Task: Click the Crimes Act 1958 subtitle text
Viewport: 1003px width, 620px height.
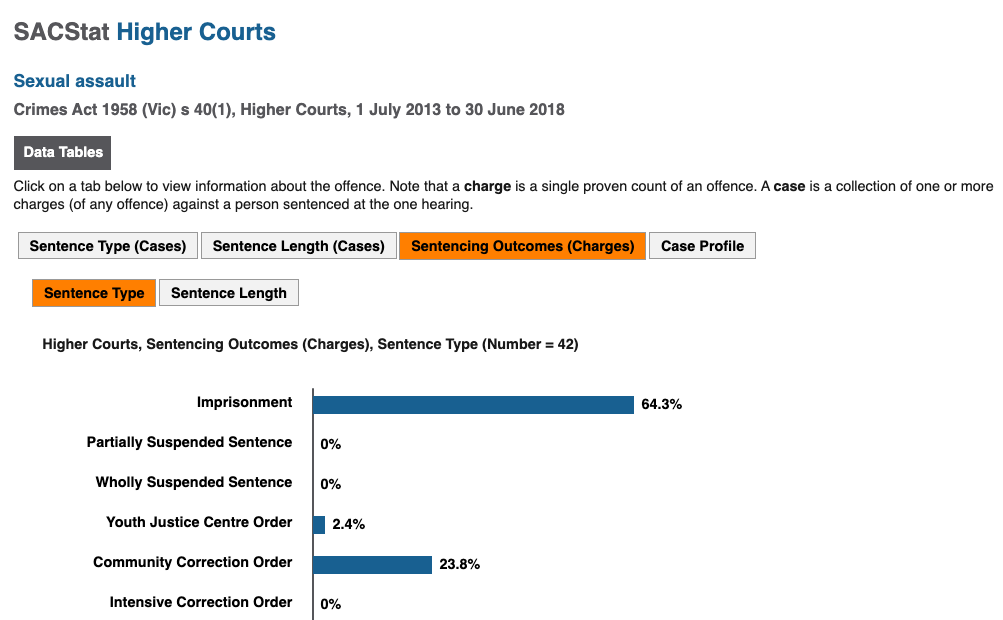Action: (289, 109)
